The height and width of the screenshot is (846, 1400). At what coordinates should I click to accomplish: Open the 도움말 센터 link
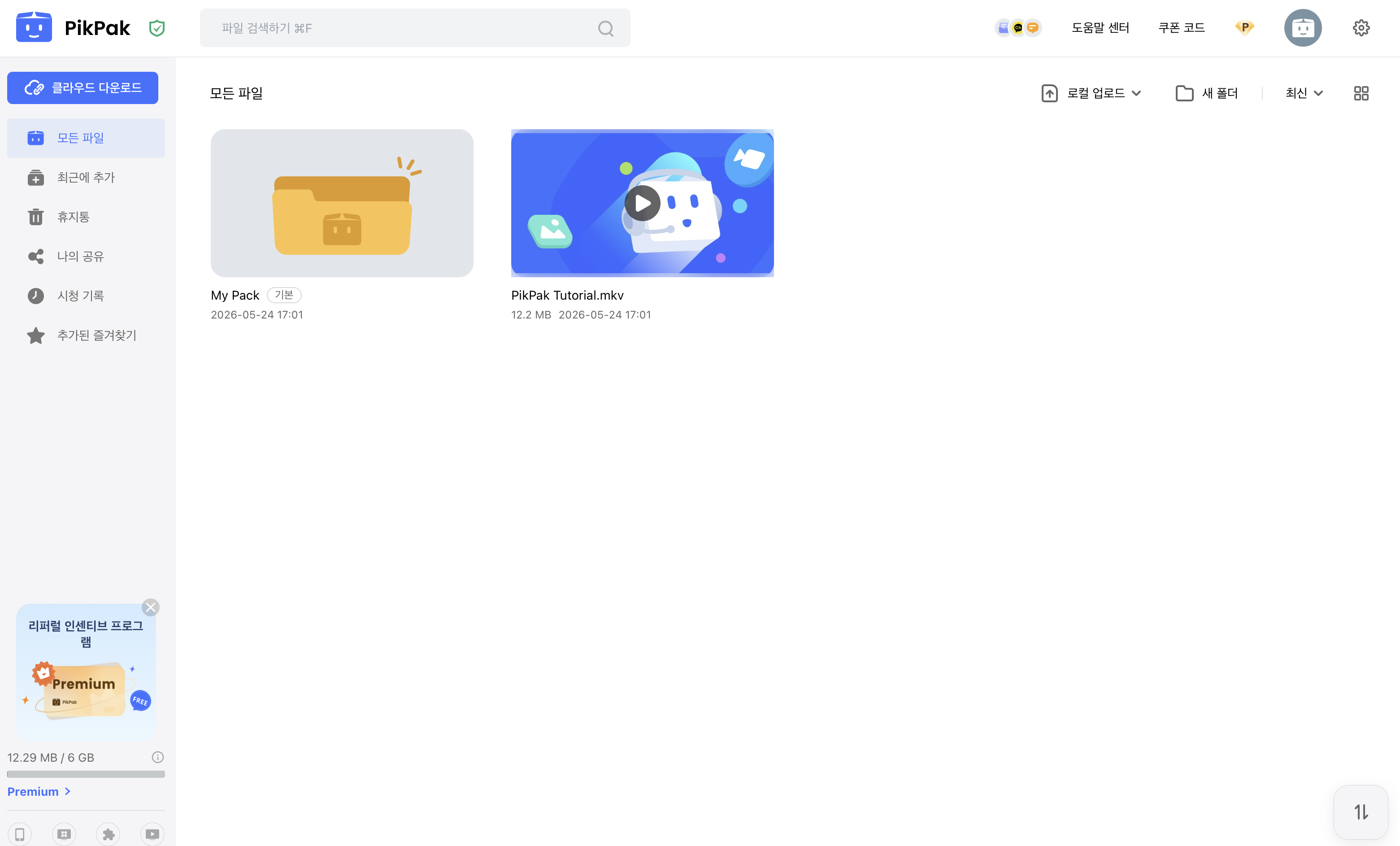(1100, 28)
